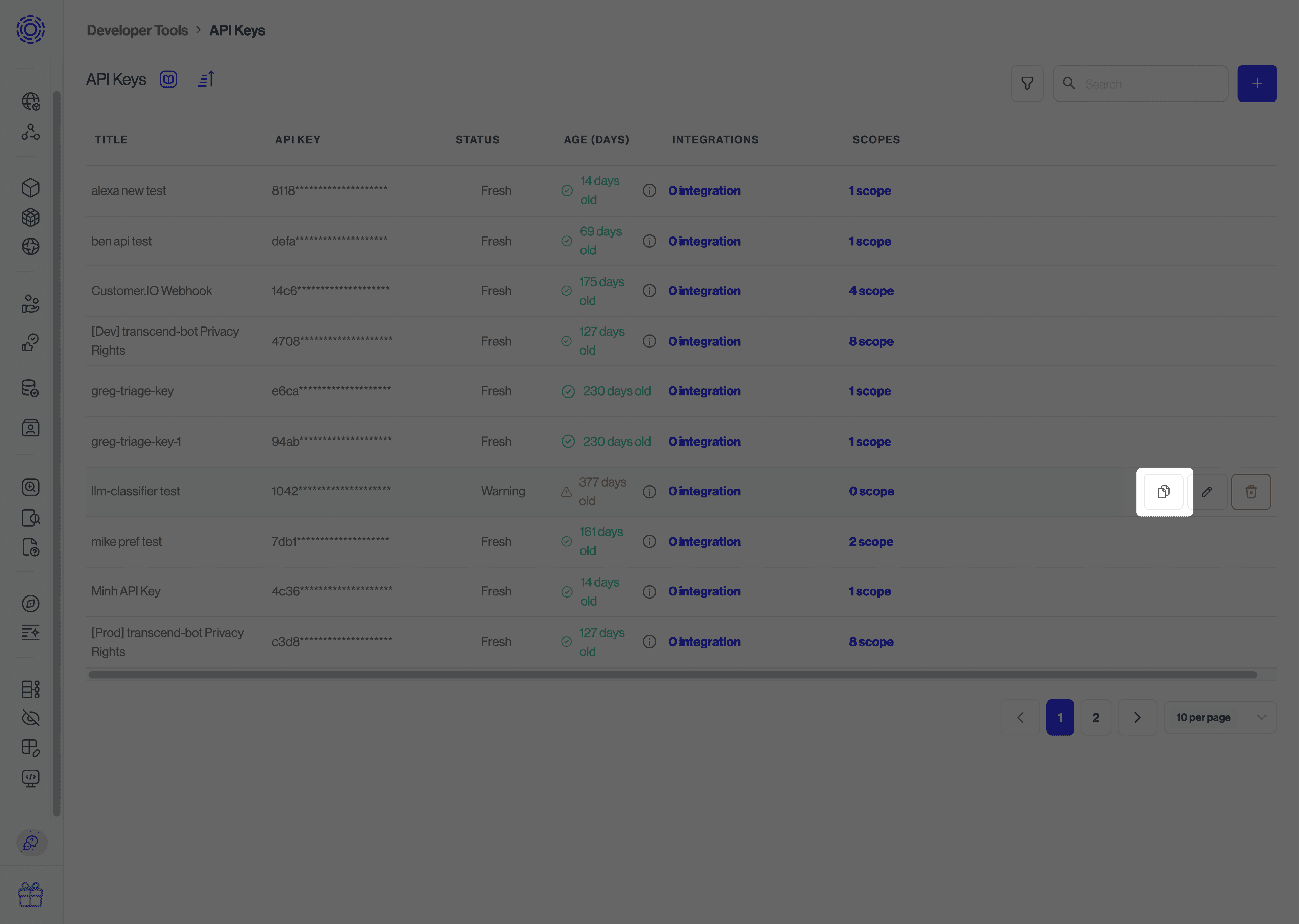Select the eye-off privacy icon in the sidebar
This screenshot has width=1299, height=924.
(x=31, y=718)
